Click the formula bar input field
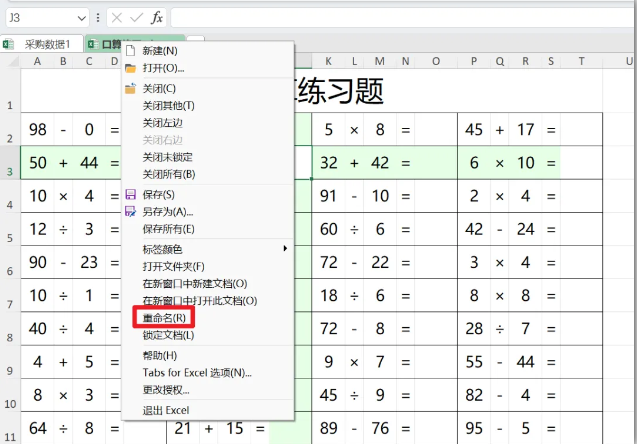The width and height of the screenshot is (637, 444). point(400,18)
